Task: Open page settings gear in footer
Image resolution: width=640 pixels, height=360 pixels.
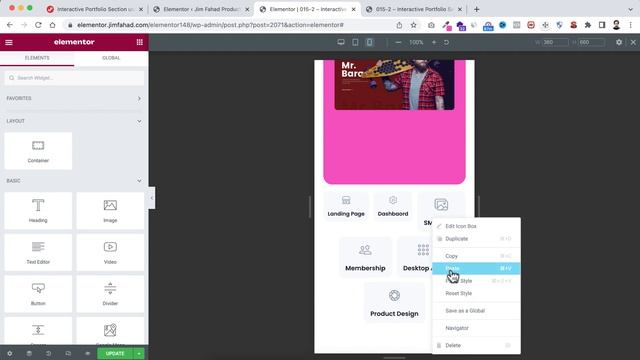Action: click(x=9, y=353)
